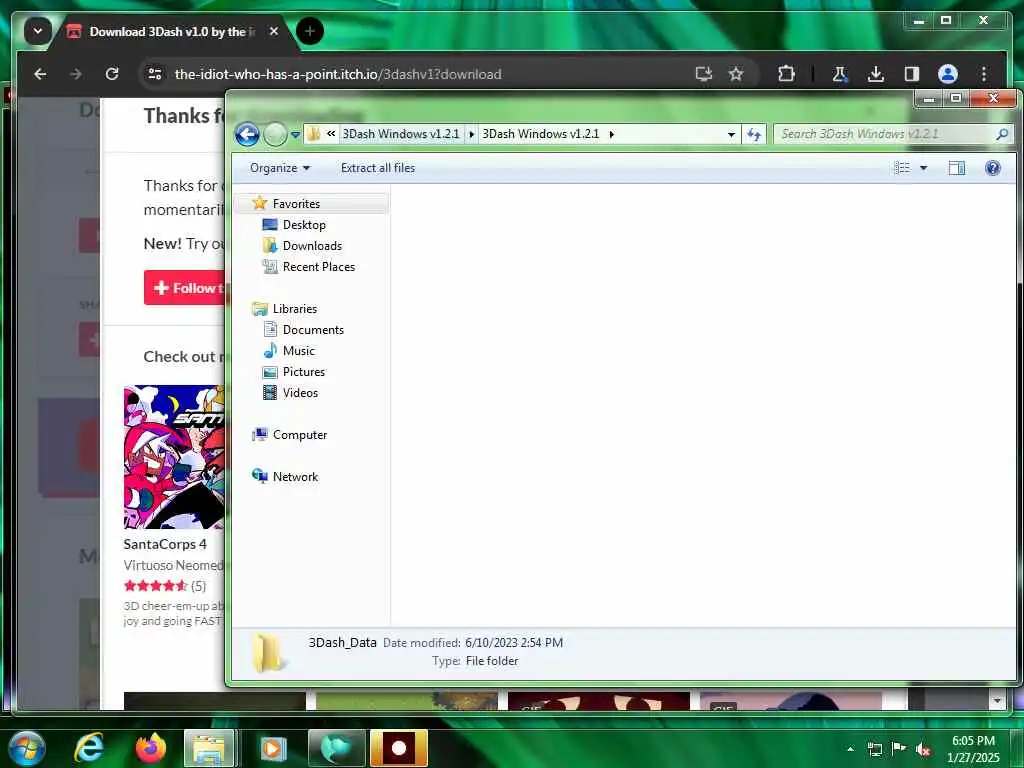Bookmark this page with star icon
The width and height of the screenshot is (1024, 768).
(x=736, y=74)
